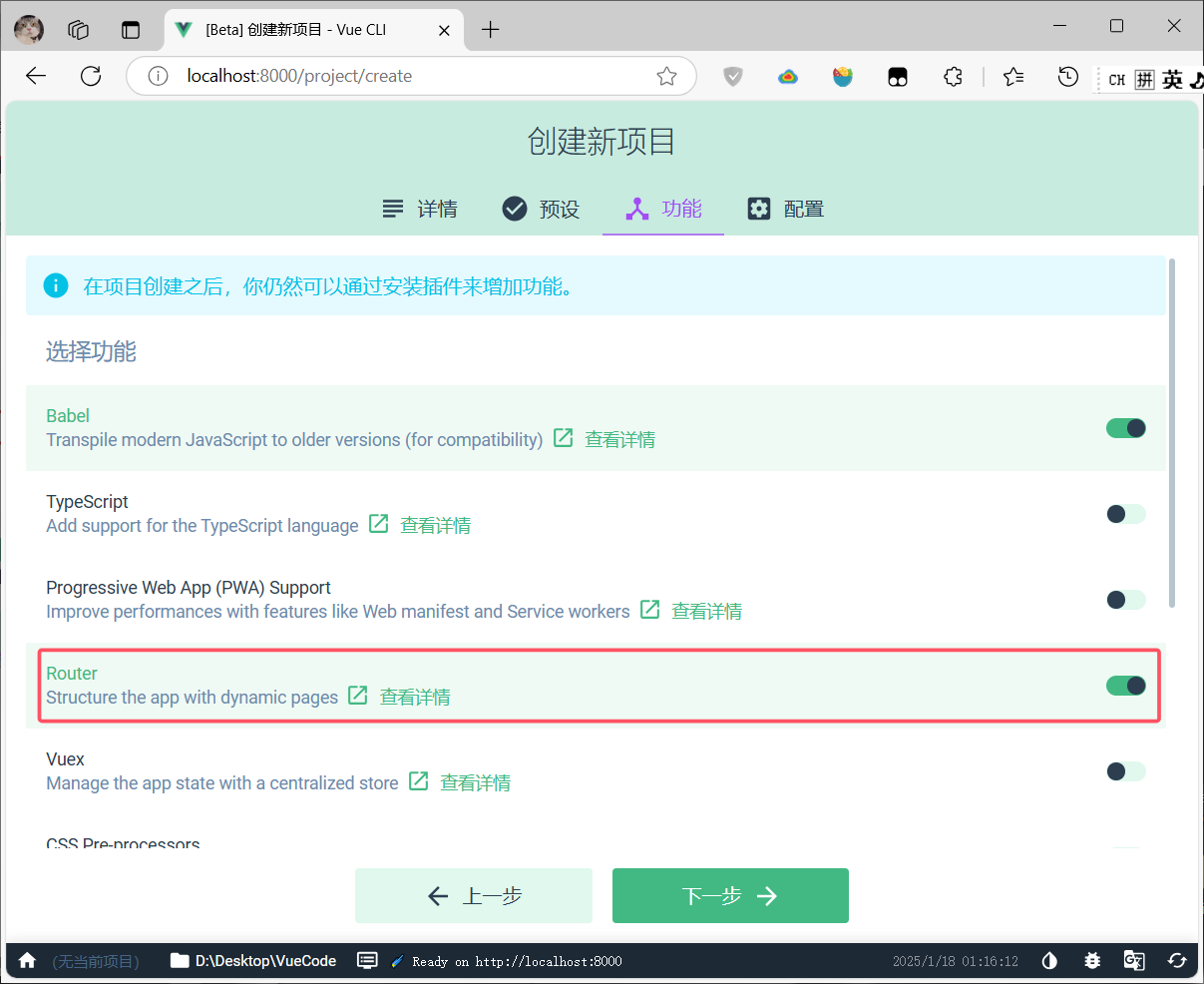Screen dimensions: 1204x984
Task: Reload the localhost page
Action: pos(91,76)
